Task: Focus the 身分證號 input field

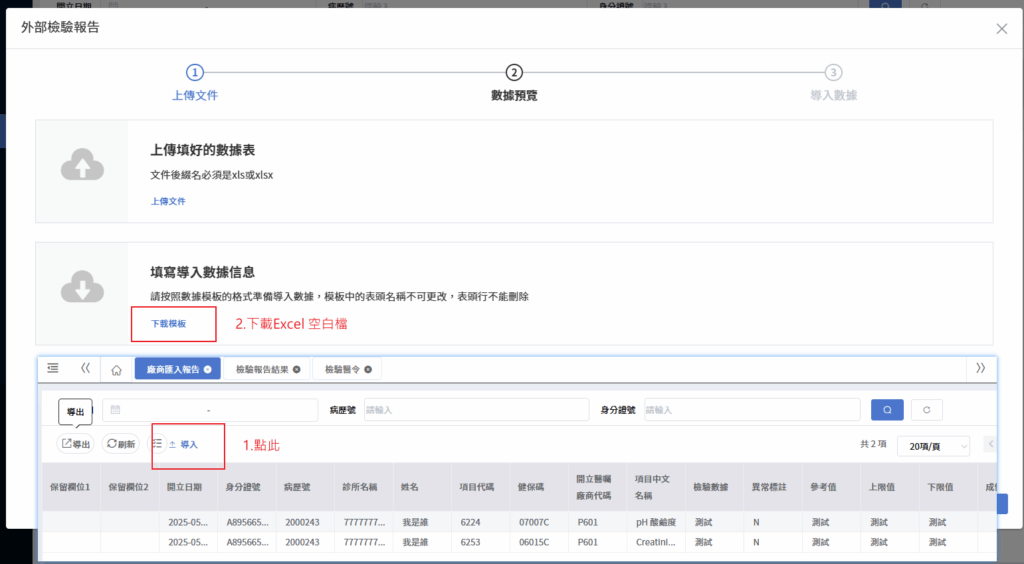Action: (x=752, y=410)
